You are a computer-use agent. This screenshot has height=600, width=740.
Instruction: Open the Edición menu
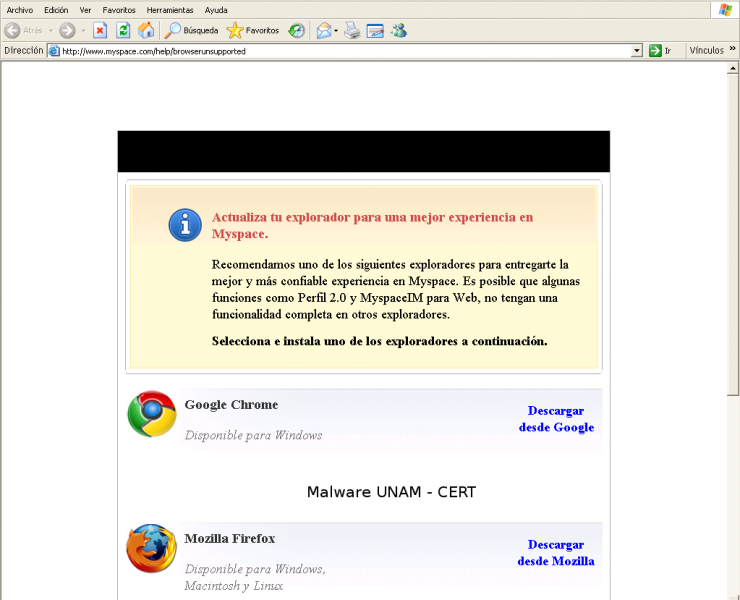coord(56,10)
